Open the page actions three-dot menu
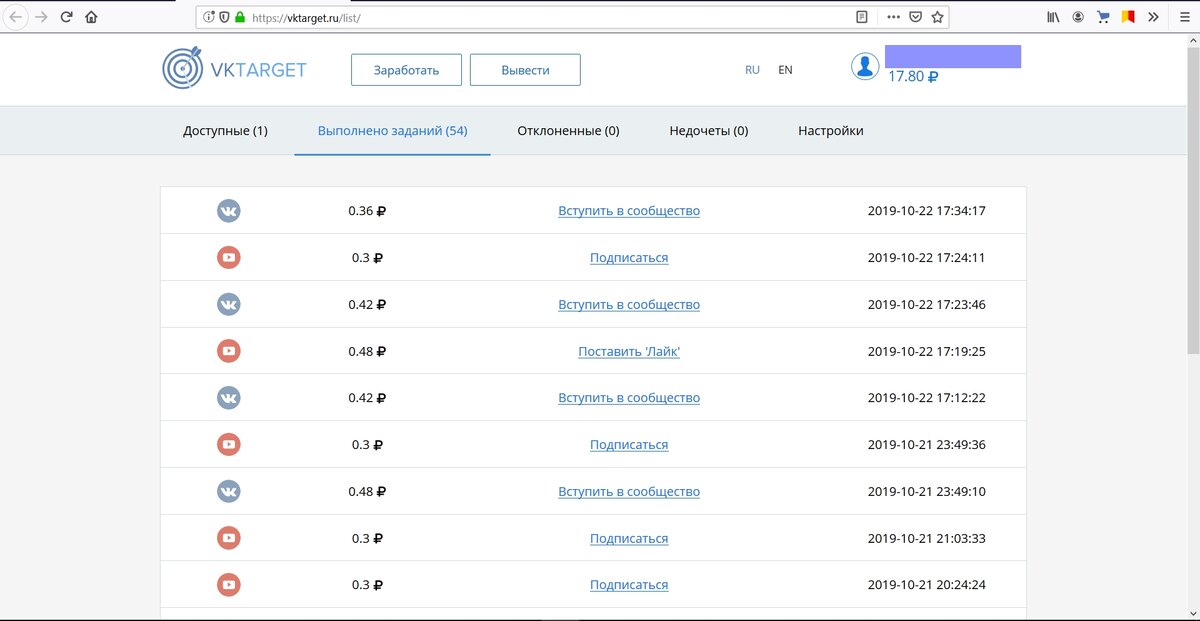The height and width of the screenshot is (621, 1200). [x=893, y=17]
